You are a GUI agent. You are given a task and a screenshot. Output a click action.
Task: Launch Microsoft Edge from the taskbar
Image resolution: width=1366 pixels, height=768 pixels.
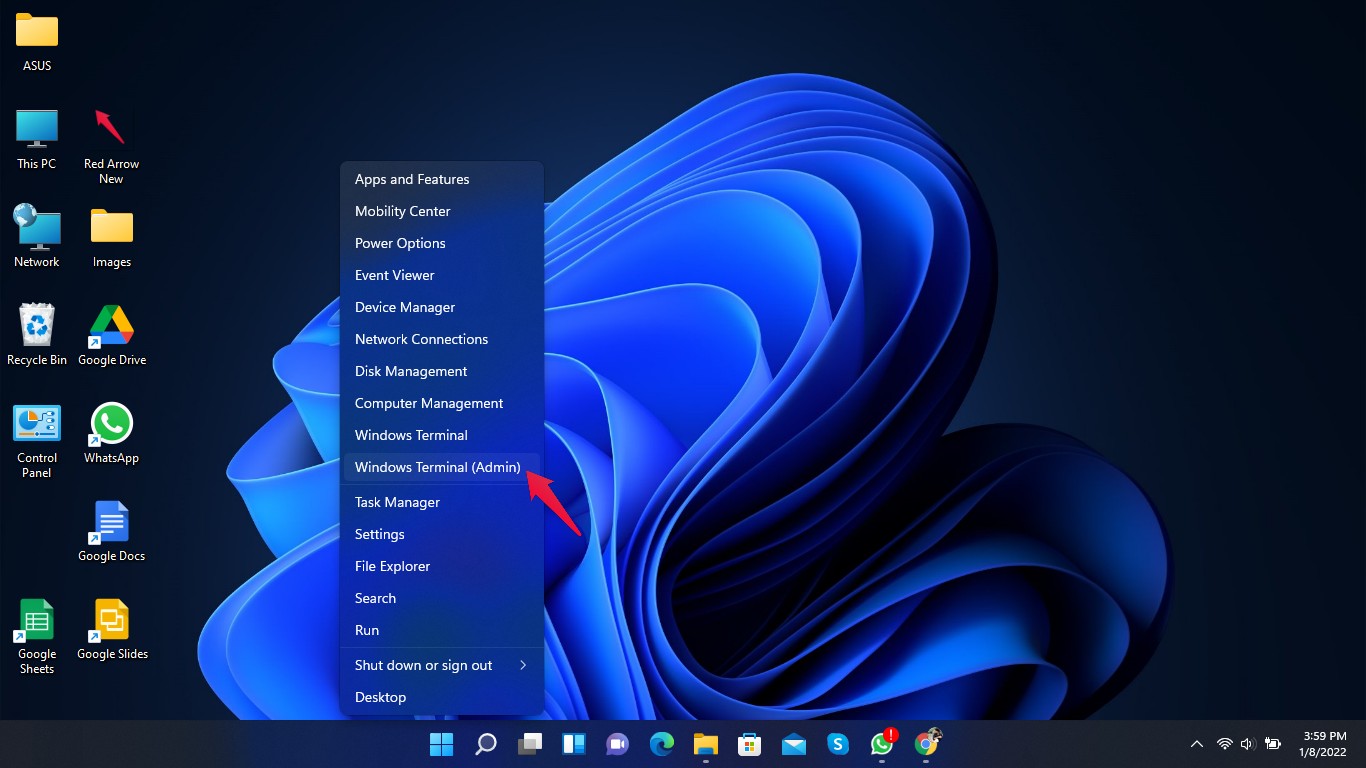[x=662, y=744]
